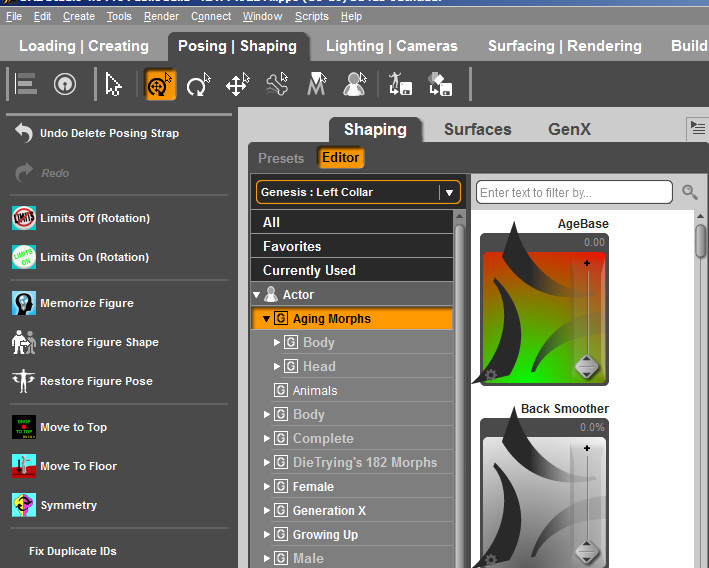The image size is (709, 568).
Task: Click the Undo arrow icon
Action: [x=24, y=133]
